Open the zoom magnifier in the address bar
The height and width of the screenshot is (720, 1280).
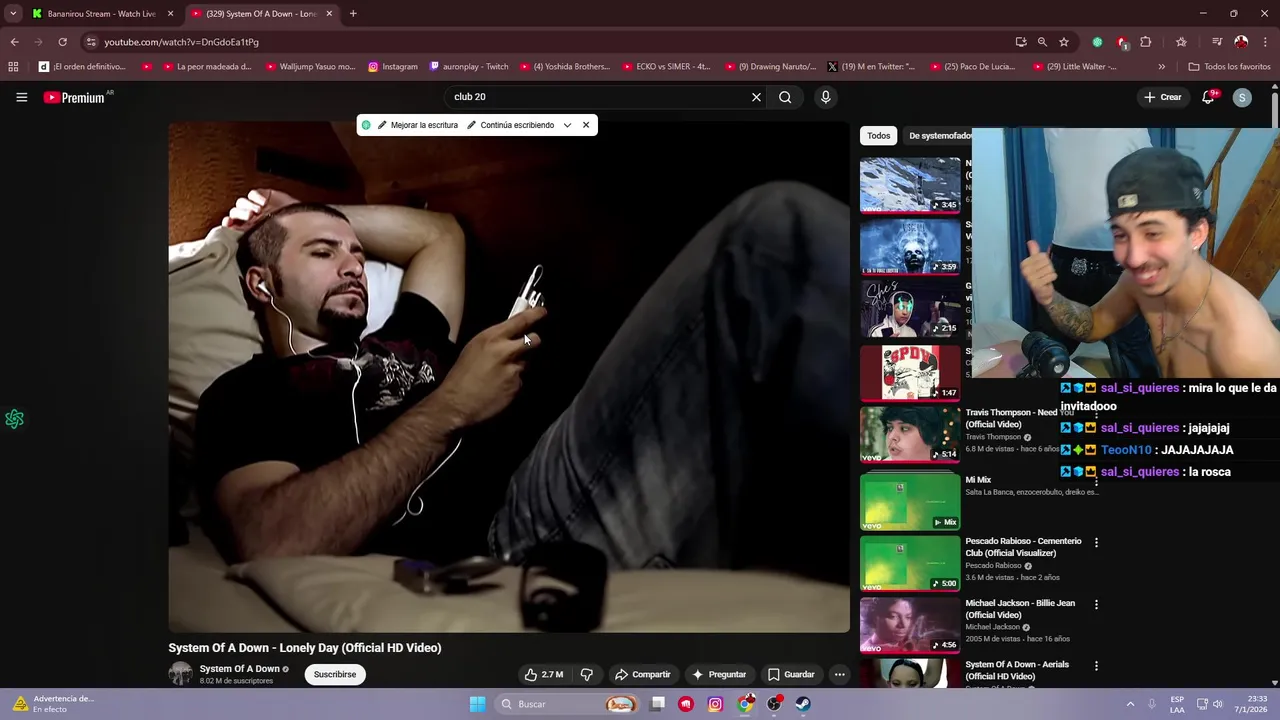(x=1042, y=42)
